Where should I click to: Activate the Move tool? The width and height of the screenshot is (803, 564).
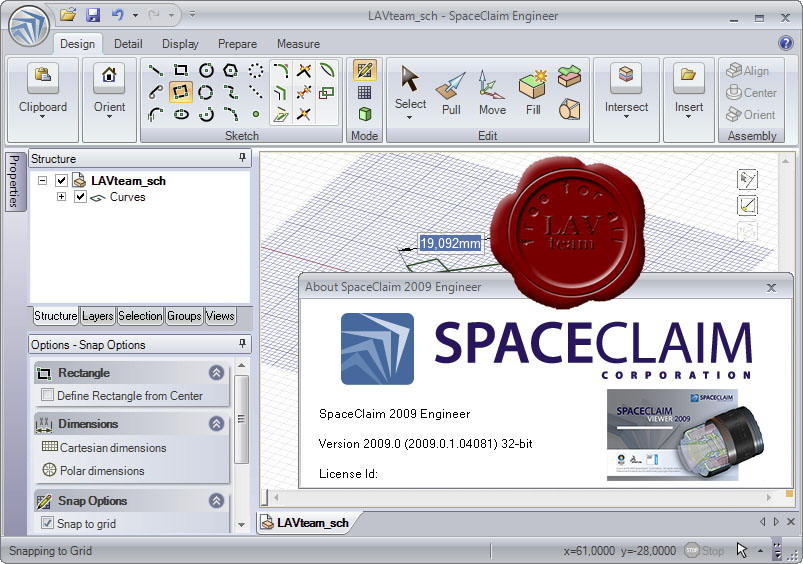[492, 94]
